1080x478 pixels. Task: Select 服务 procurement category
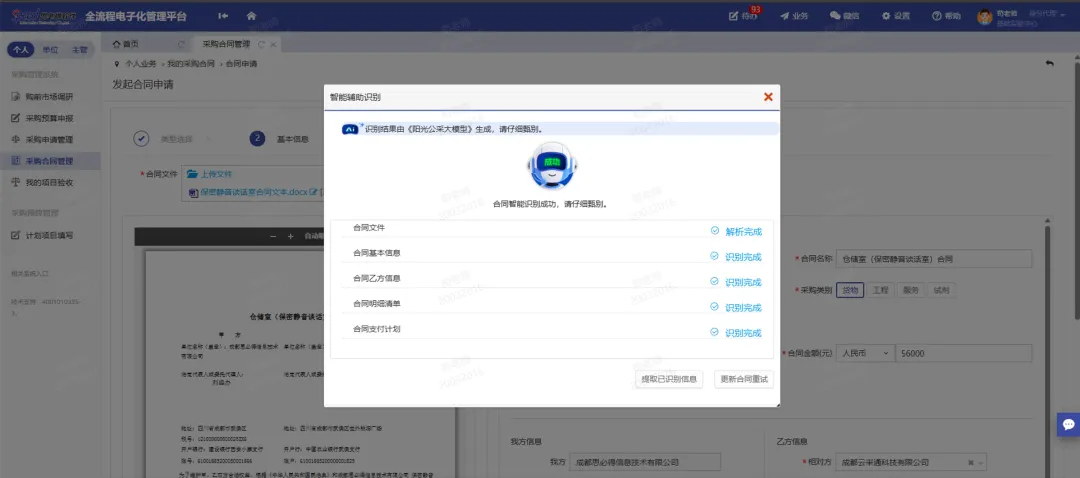coord(910,290)
